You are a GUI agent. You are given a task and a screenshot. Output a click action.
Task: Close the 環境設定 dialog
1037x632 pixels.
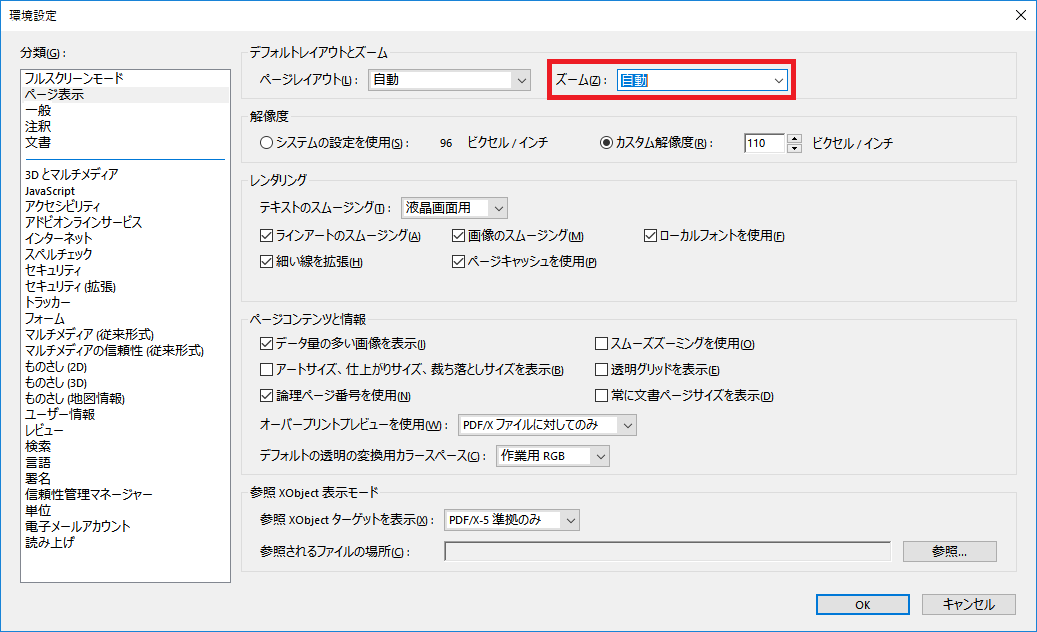pyautogui.click(x=1020, y=15)
